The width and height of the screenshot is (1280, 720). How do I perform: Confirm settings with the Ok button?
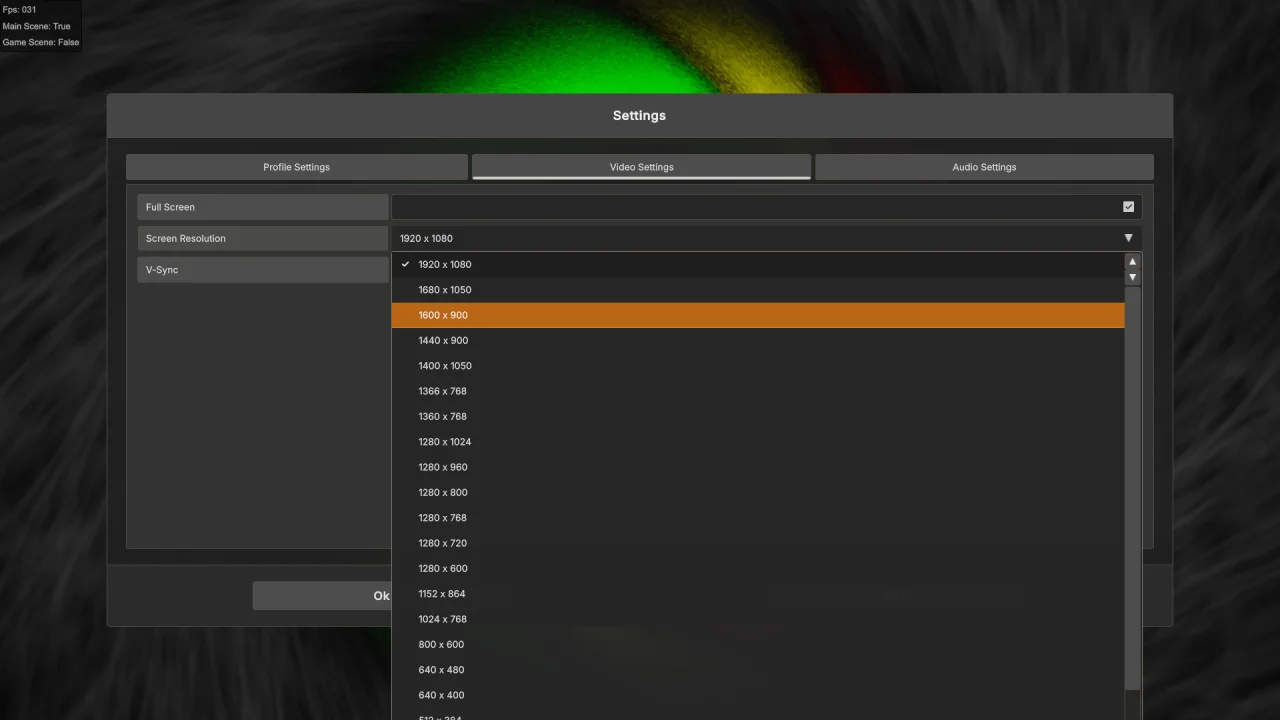pyautogui.click(x=322, y=596)
